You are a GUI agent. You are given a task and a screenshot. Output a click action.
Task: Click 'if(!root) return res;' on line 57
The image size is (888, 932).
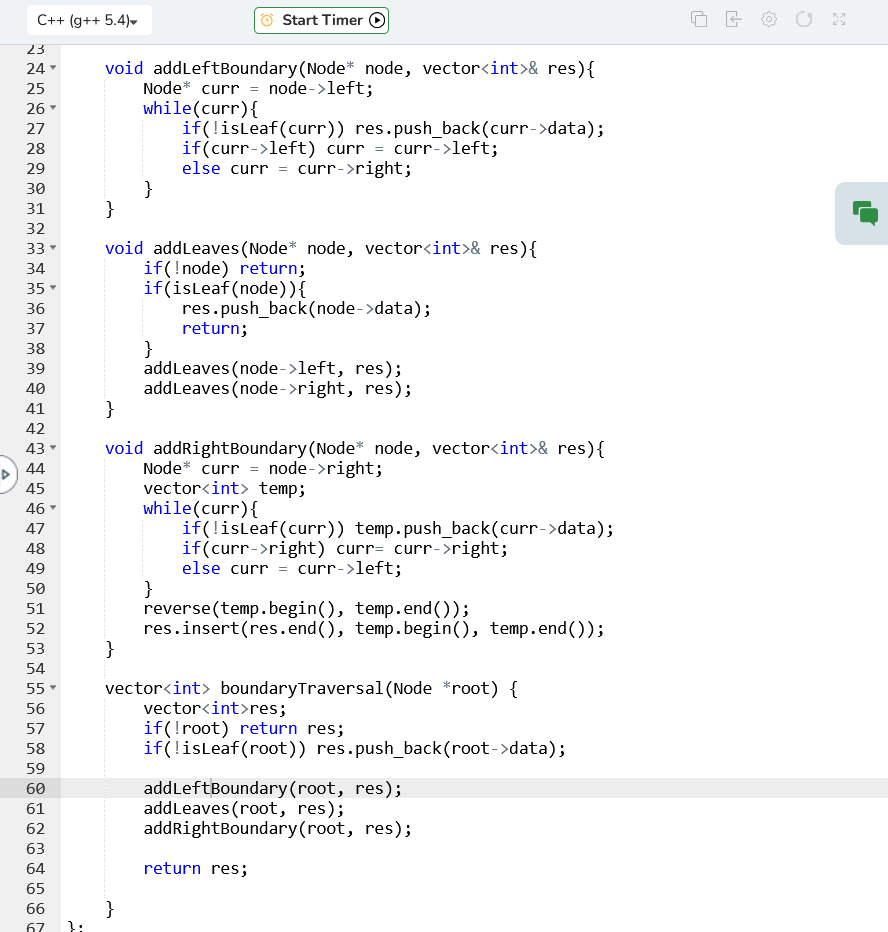tap(244, 729)
